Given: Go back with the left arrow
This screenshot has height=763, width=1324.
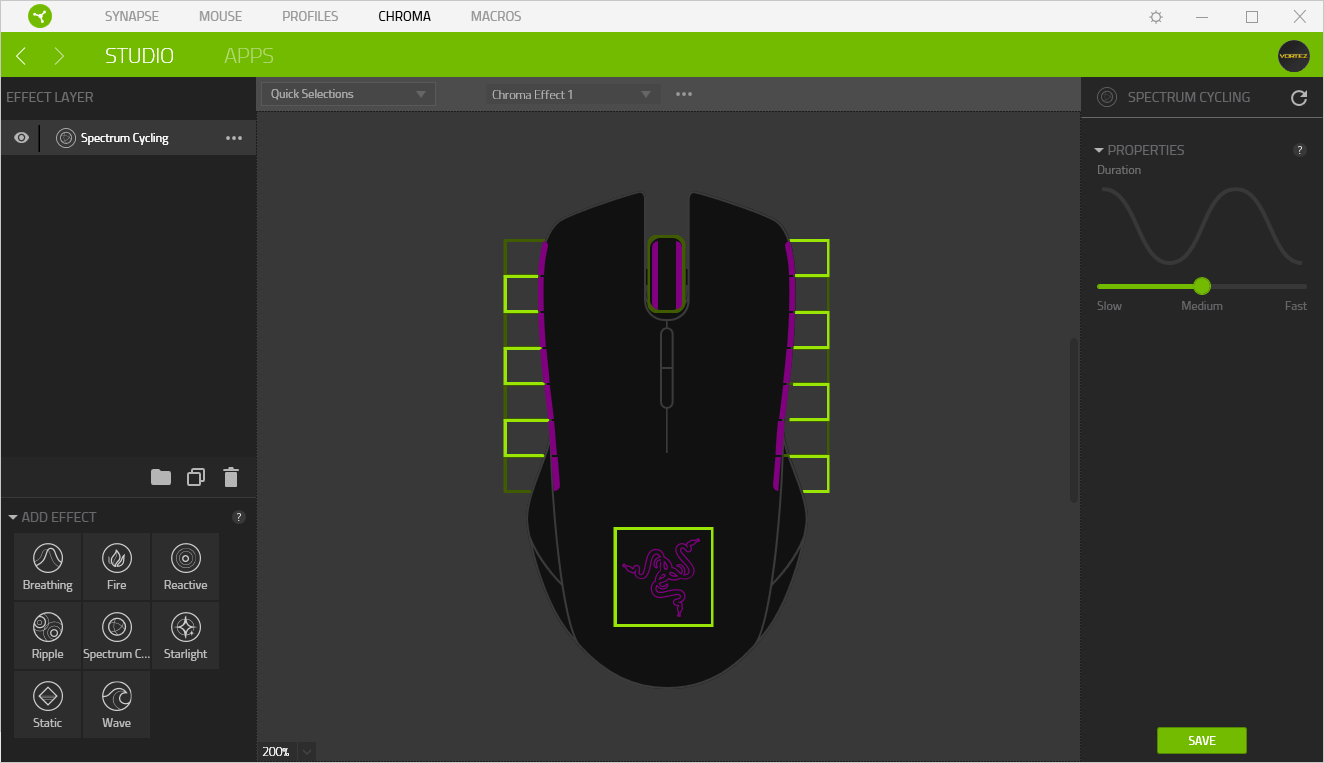Looking at the screenshot, I should pyautogui.click(x=21, y=56).
